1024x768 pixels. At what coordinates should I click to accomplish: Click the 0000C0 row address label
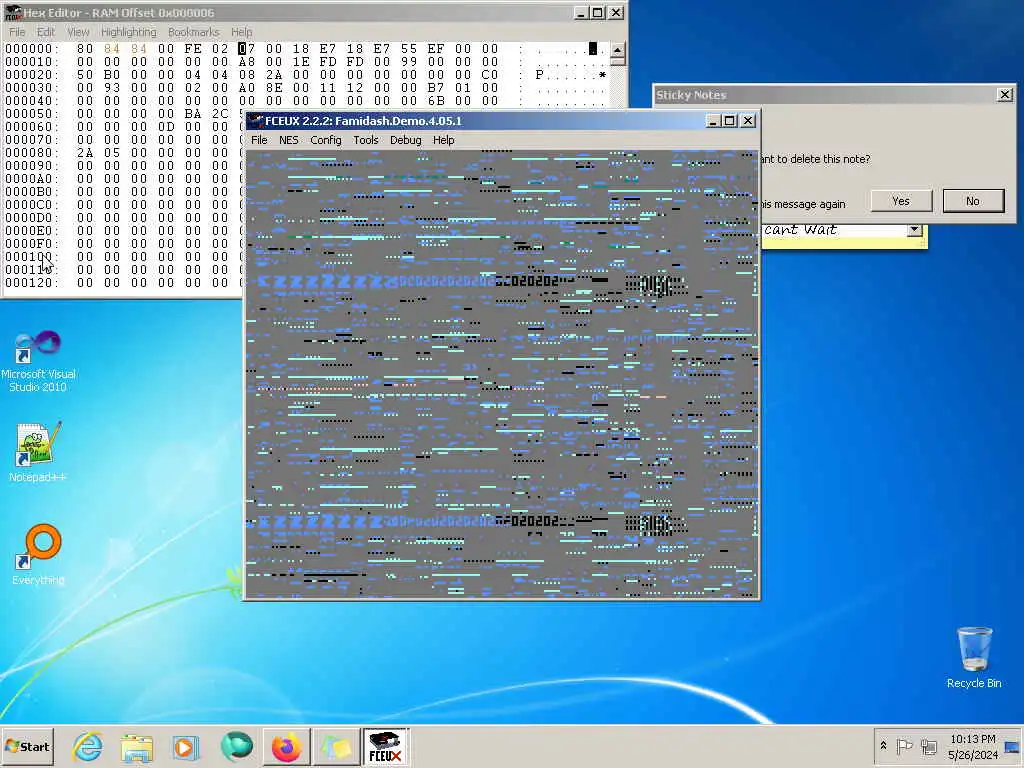[x=31, y=204]
